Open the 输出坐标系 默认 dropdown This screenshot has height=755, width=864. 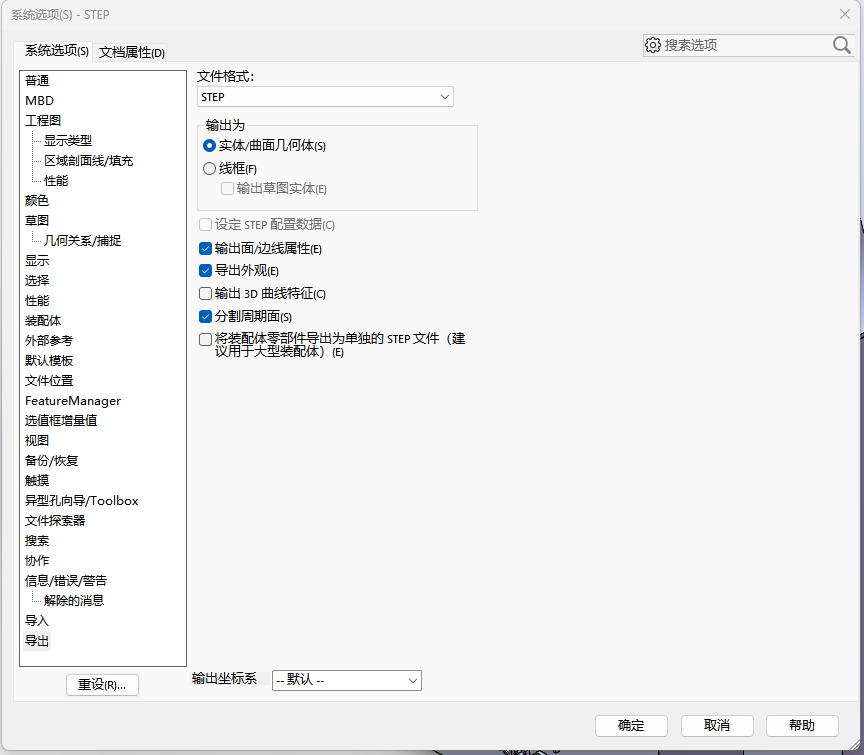coord(347,681)
